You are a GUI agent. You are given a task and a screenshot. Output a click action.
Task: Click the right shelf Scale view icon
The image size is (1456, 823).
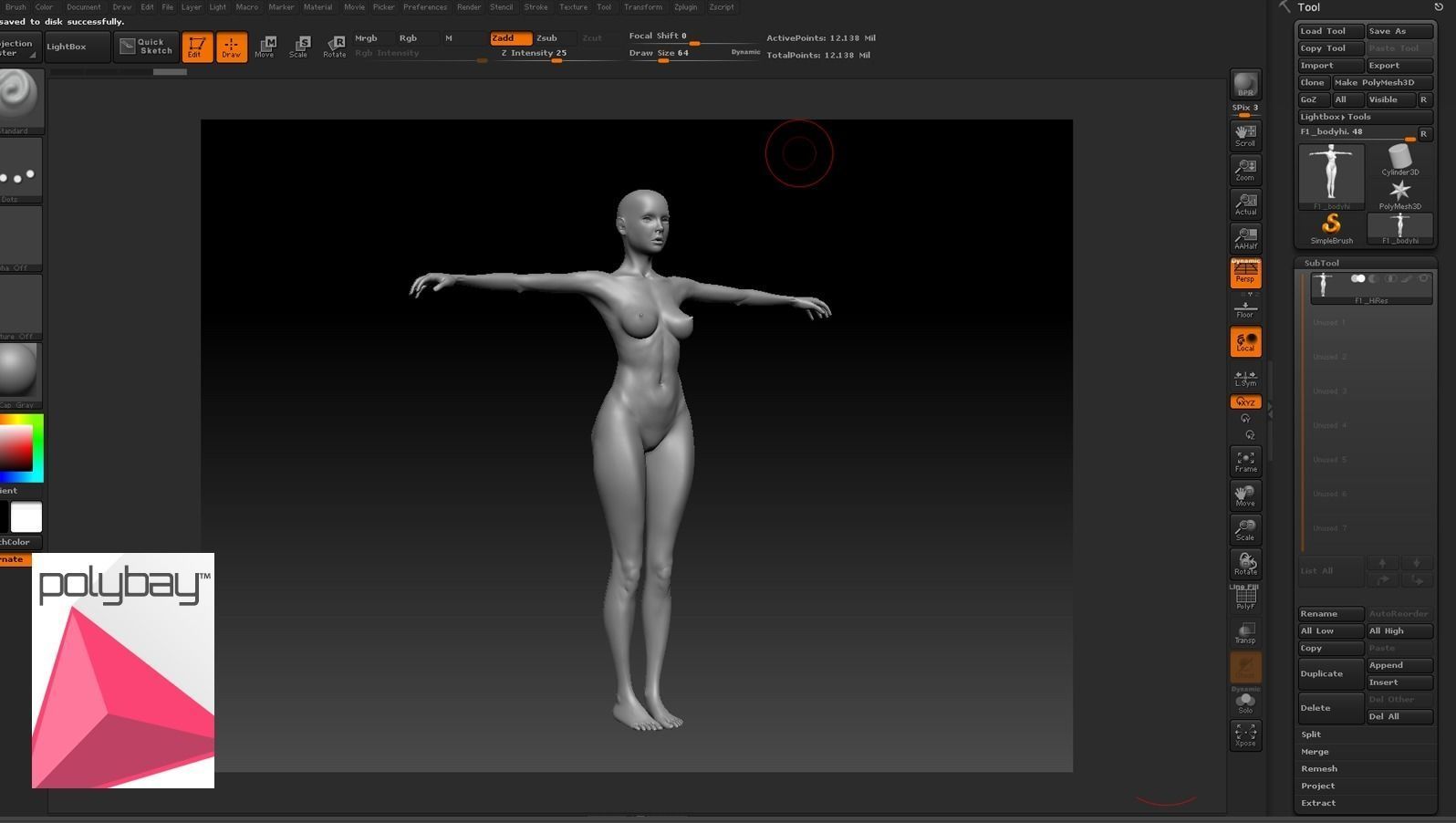[1245, 530]
